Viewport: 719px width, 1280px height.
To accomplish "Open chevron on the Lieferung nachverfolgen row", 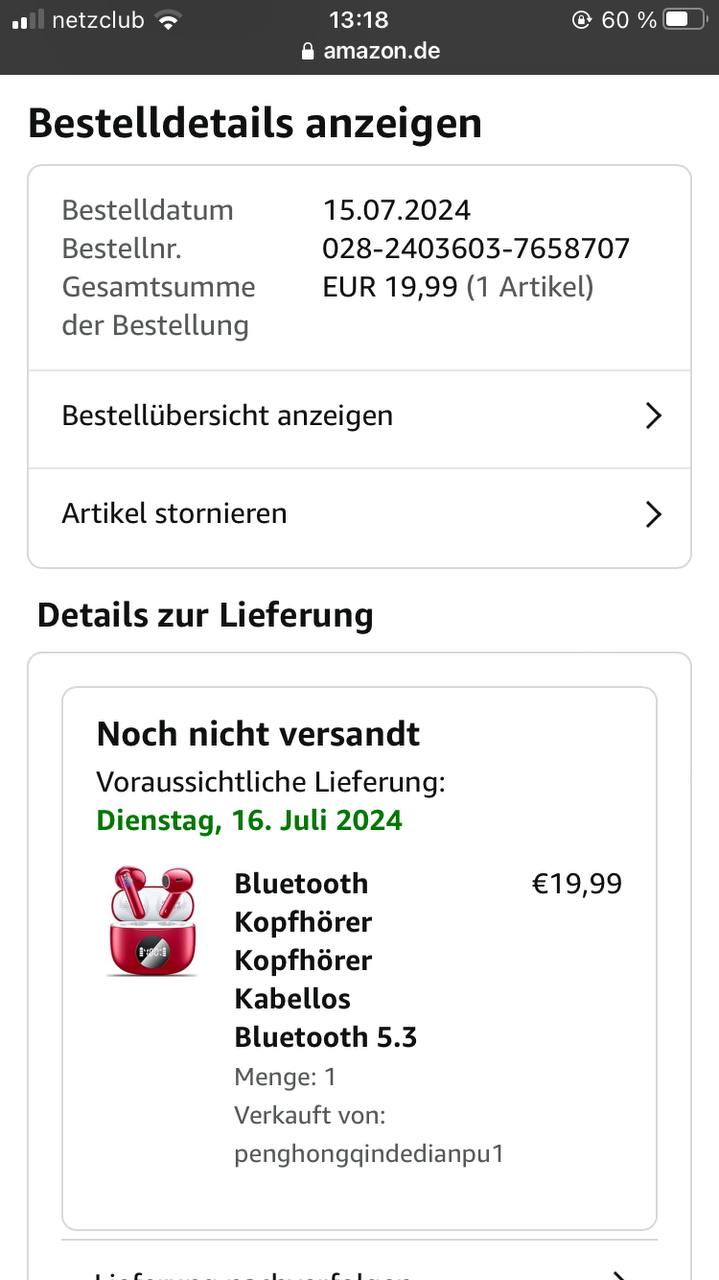I will [620, 1274].
